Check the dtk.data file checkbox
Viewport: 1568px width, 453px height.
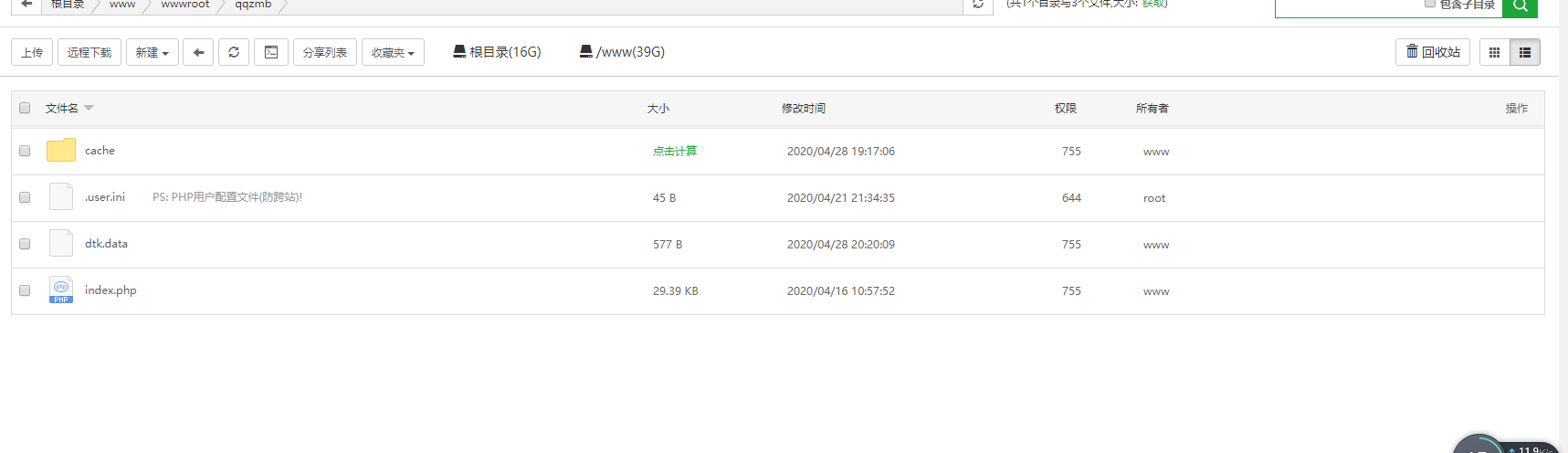click(25, 244)
